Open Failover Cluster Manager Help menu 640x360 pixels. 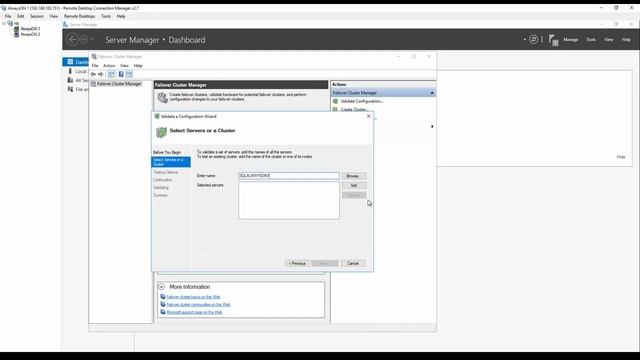[x=138, y=66]
